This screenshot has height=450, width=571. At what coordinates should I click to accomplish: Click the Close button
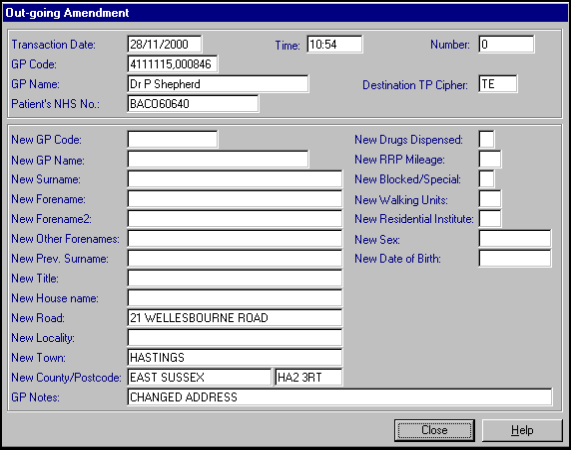[x=434, y=430]
